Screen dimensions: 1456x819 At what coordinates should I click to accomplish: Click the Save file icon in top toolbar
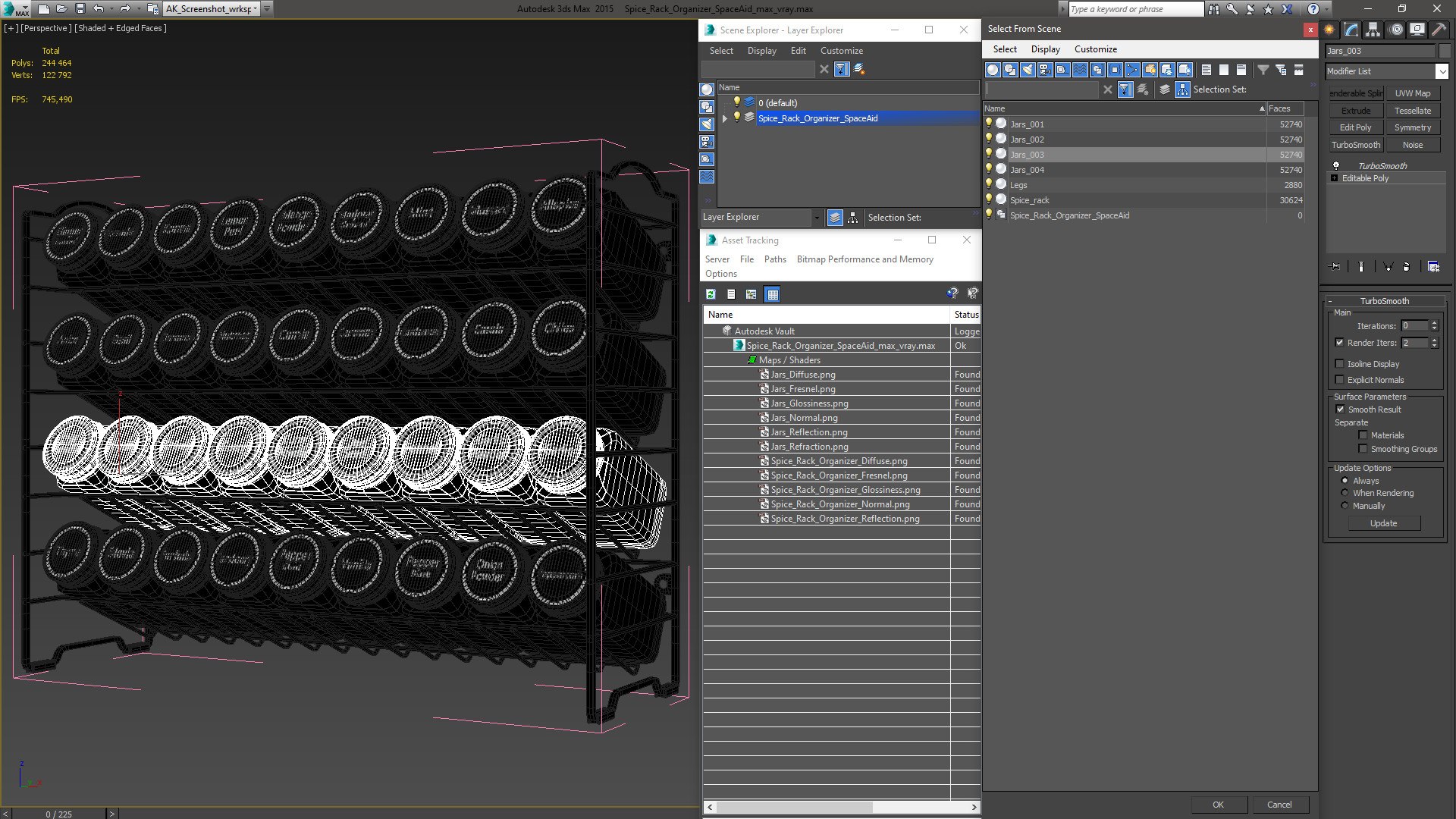[x=80, y=9]
